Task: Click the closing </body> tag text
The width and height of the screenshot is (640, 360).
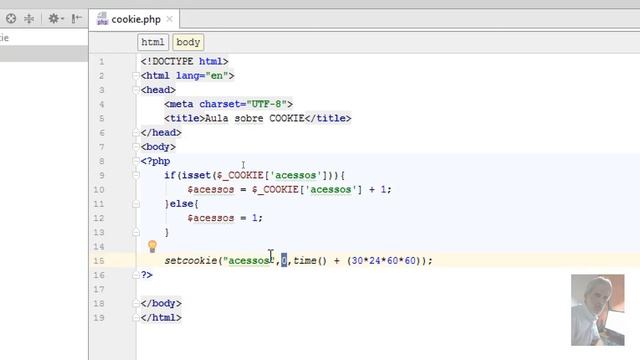Action: coord(161,303)
